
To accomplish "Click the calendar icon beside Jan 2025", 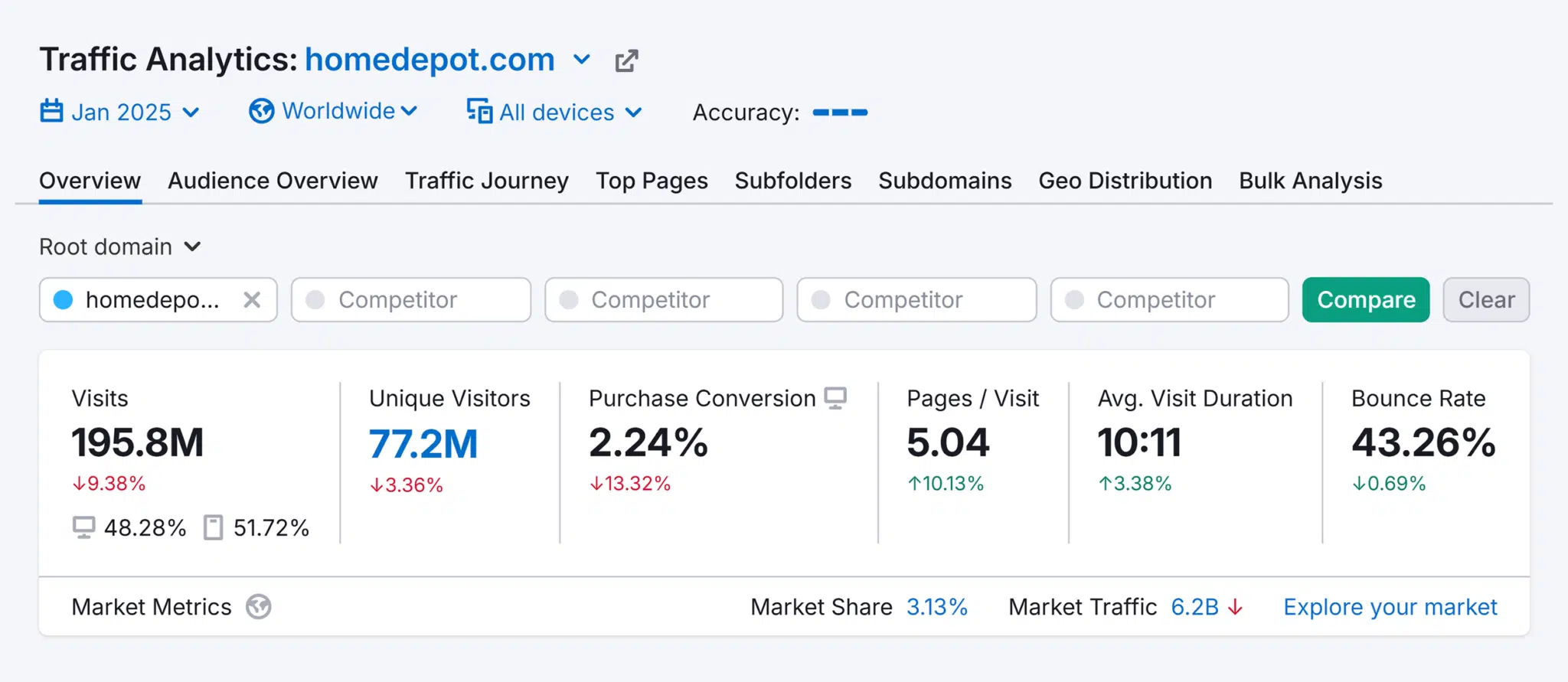I will click(x=51, y=111).
